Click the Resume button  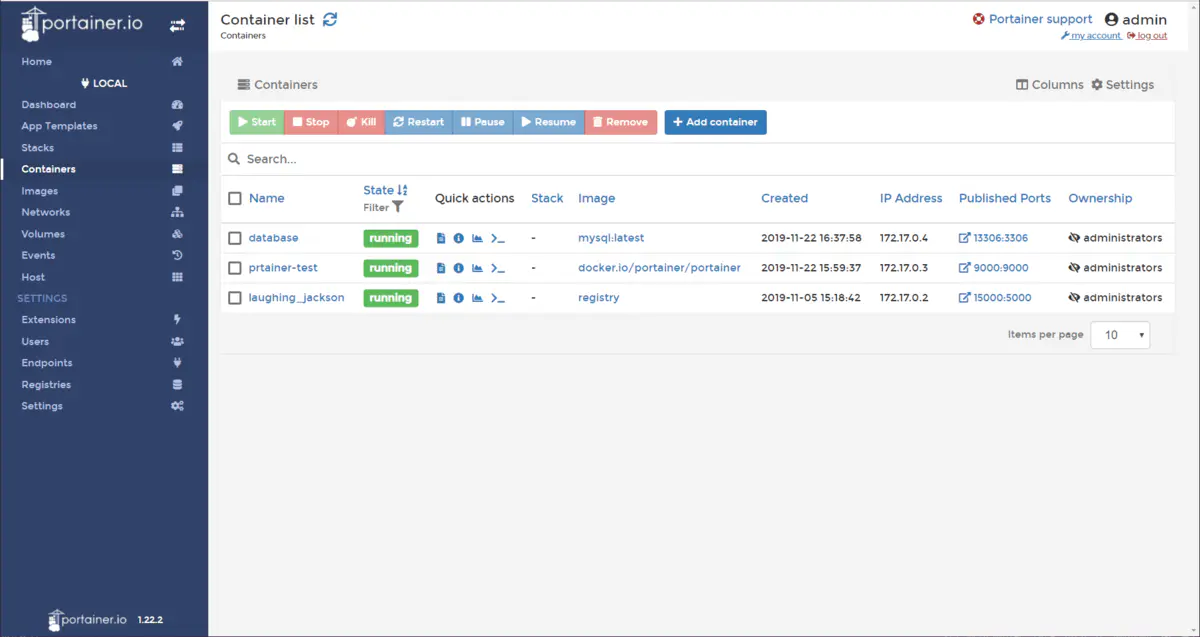(x=549, y=122)
